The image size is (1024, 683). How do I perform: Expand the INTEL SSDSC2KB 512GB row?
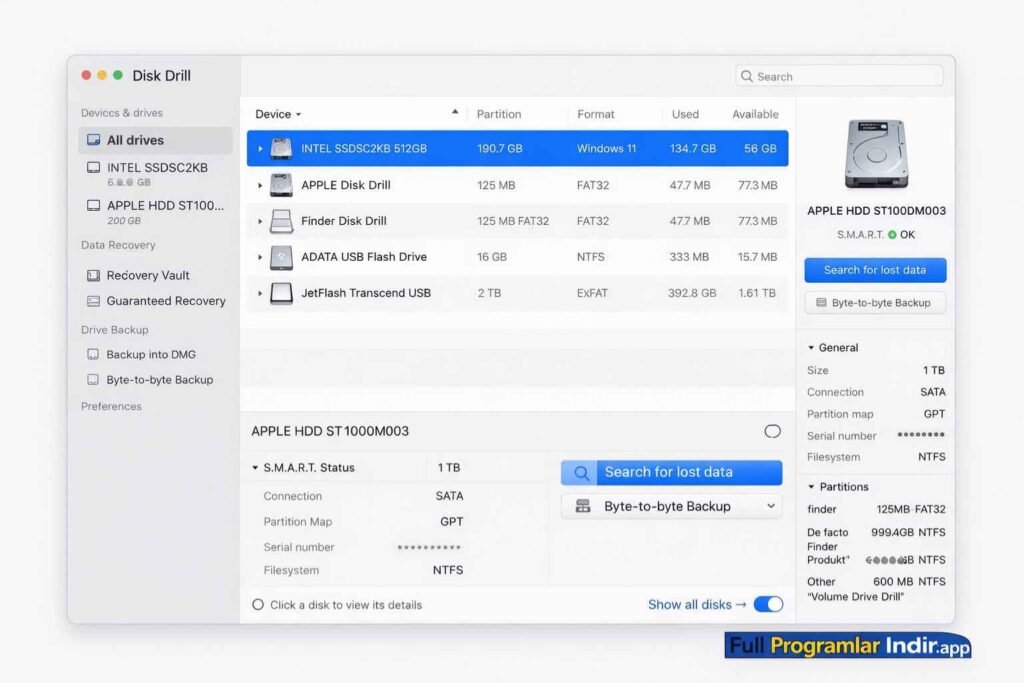click(260, 149)
